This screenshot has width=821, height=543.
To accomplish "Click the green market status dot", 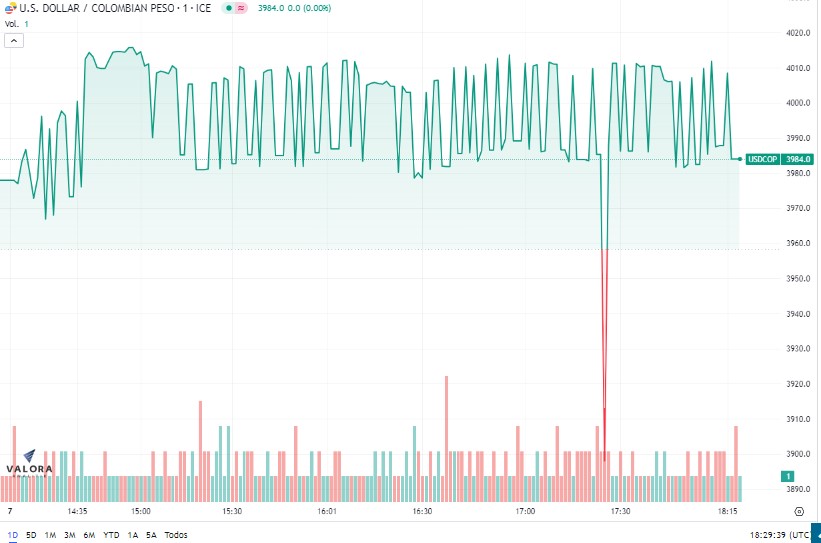I will (228, 8).
